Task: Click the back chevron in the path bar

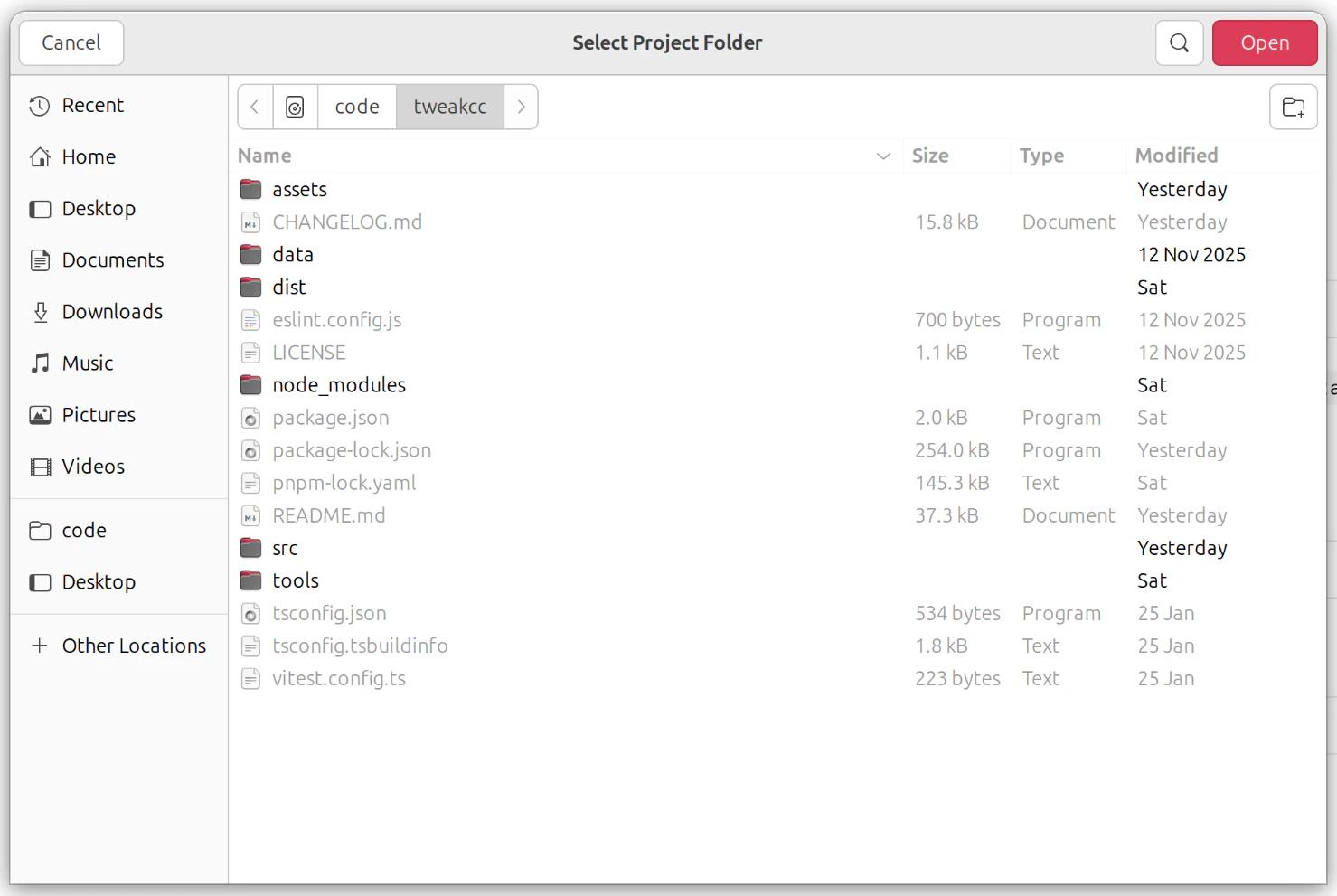Action: (254, 107)
